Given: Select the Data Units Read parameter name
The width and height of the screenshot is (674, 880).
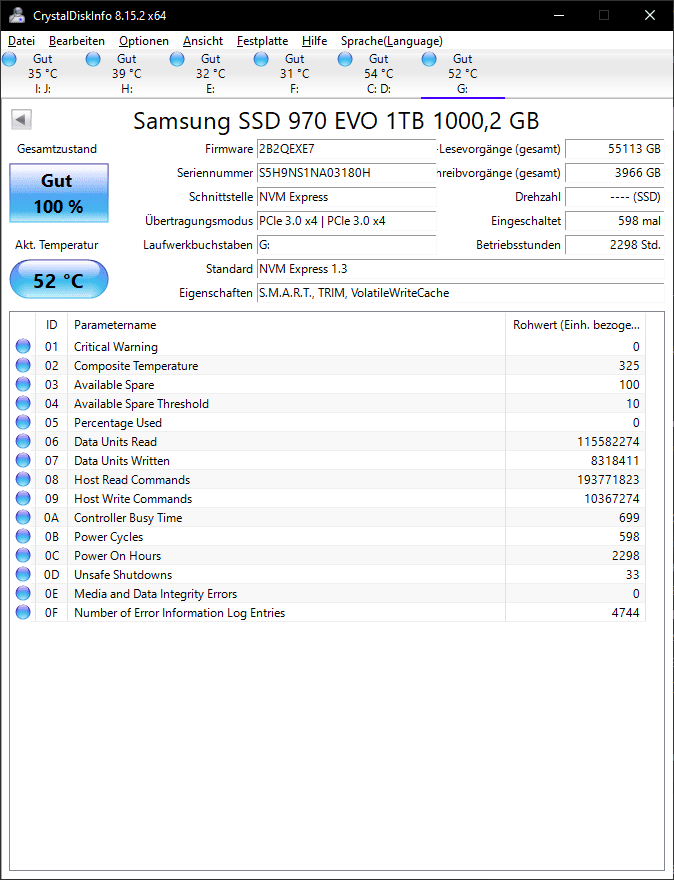Looking at the screenshot, I should click(115, 442).
